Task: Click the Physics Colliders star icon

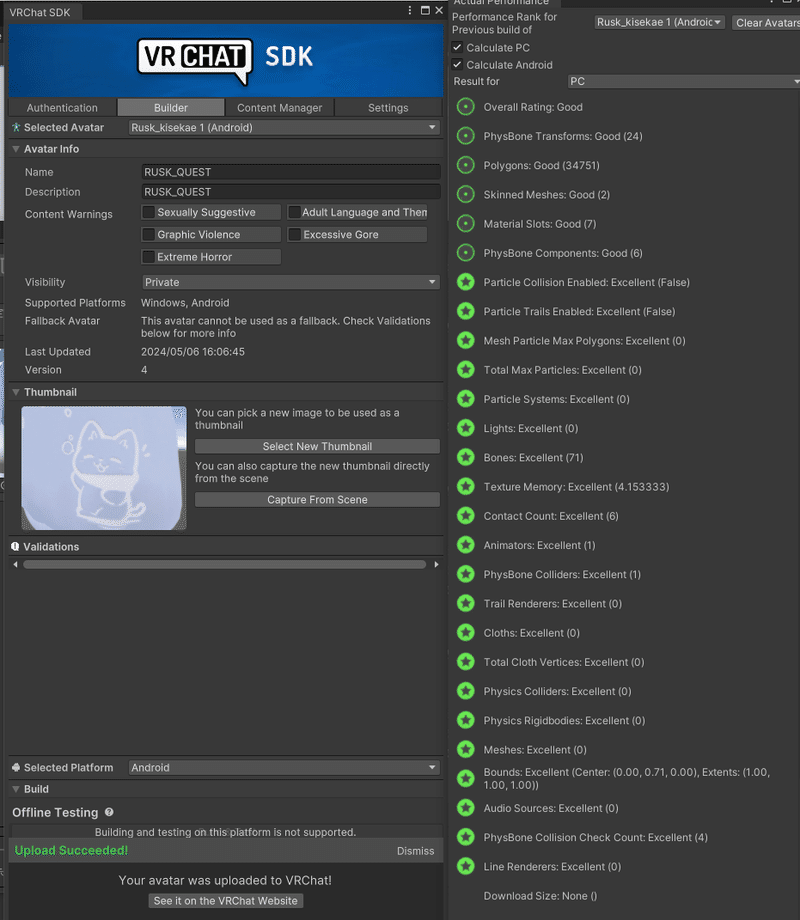Action: coord(465,691)
